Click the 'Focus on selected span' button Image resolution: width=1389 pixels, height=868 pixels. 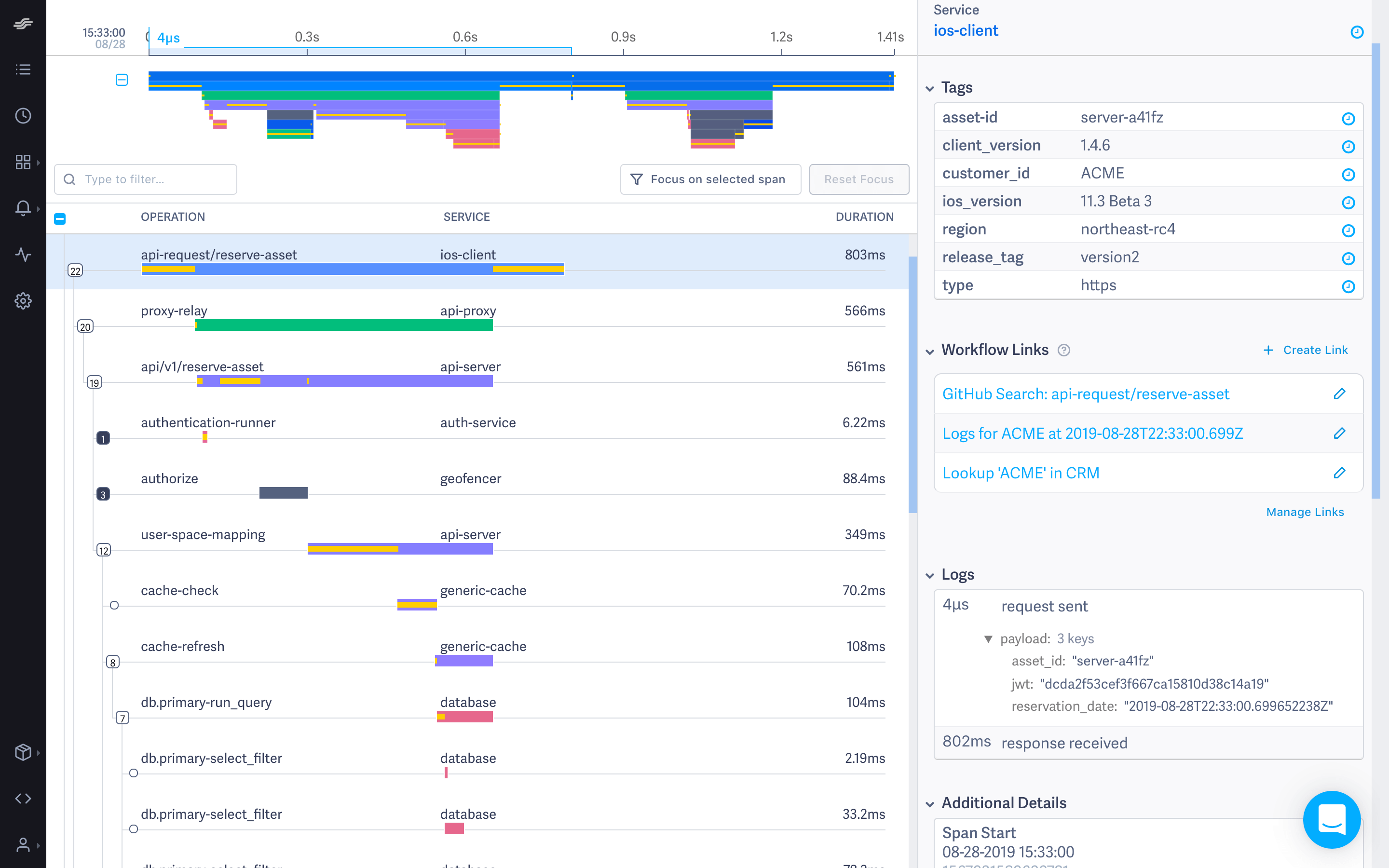[x=710, y=179]
